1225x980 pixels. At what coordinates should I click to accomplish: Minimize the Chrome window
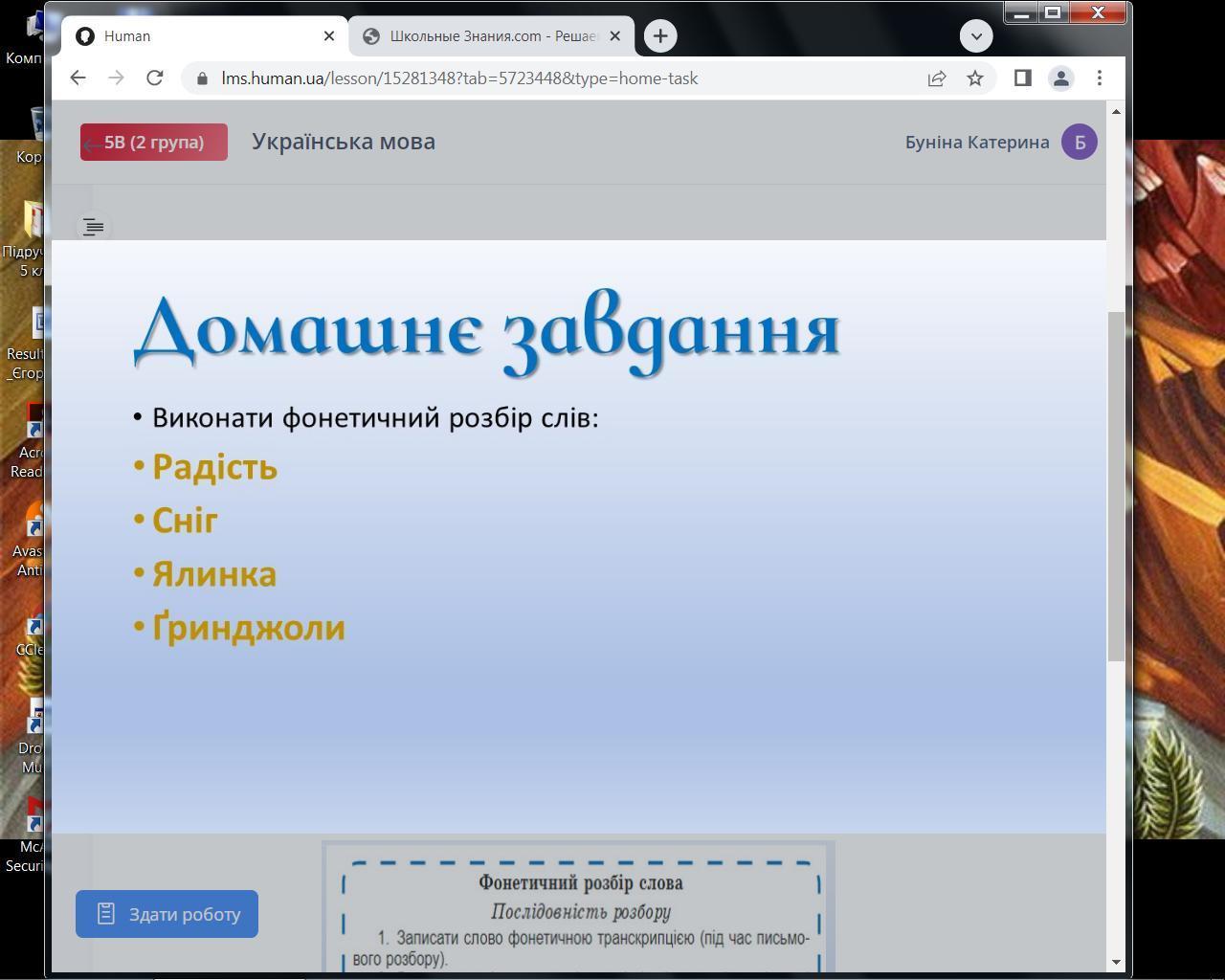pos(1021,12)
